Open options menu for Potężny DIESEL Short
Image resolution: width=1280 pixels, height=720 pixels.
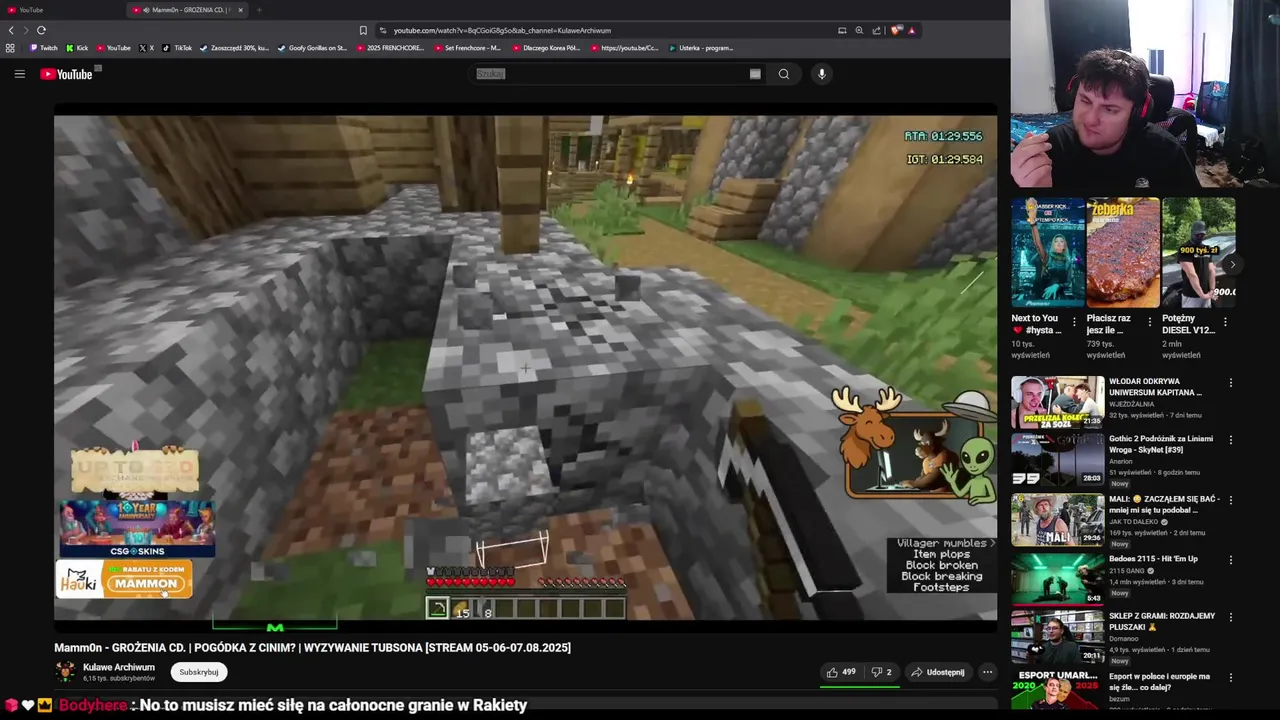(x=1225, y=322)
